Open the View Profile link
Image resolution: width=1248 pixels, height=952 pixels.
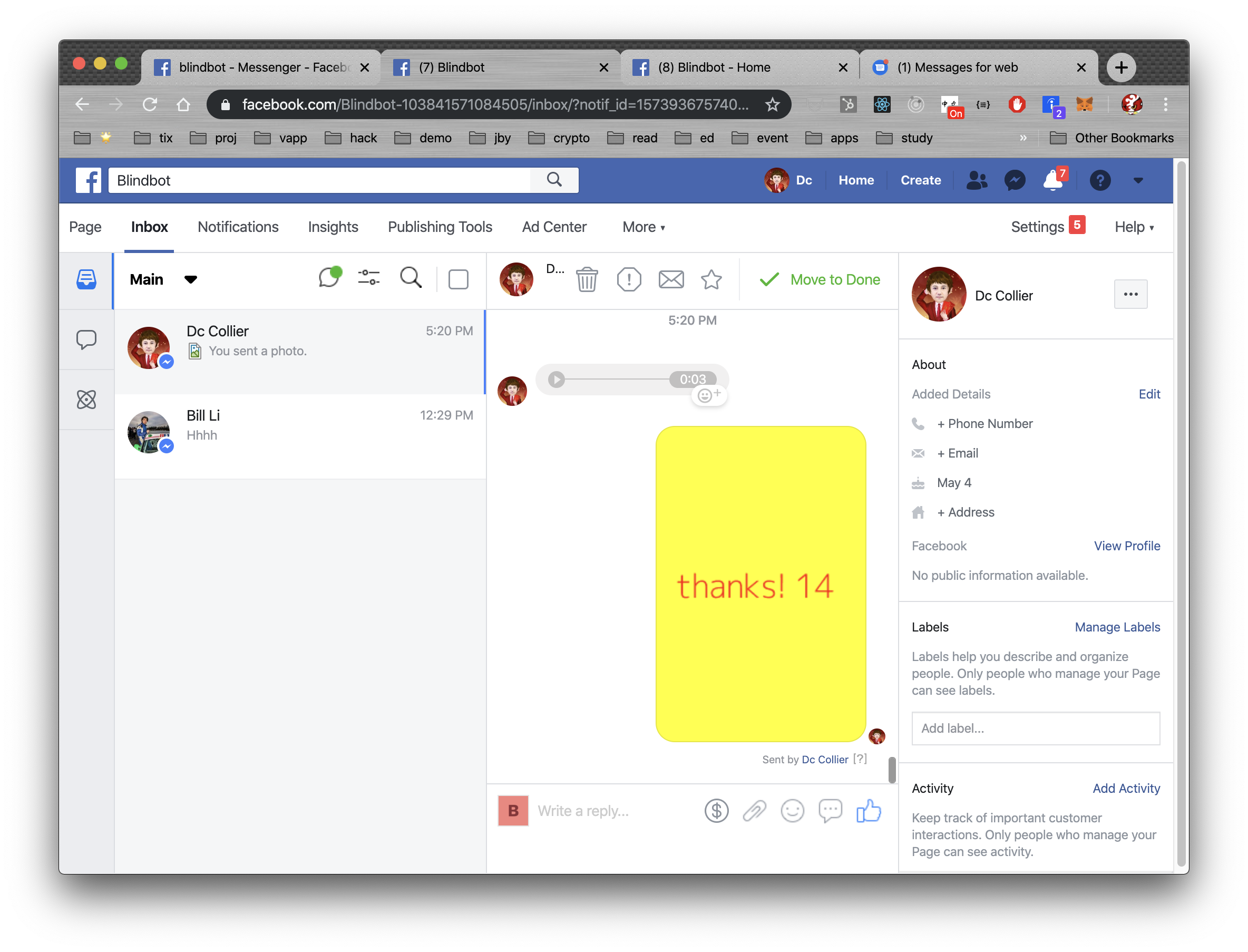tap(1126, 546)
